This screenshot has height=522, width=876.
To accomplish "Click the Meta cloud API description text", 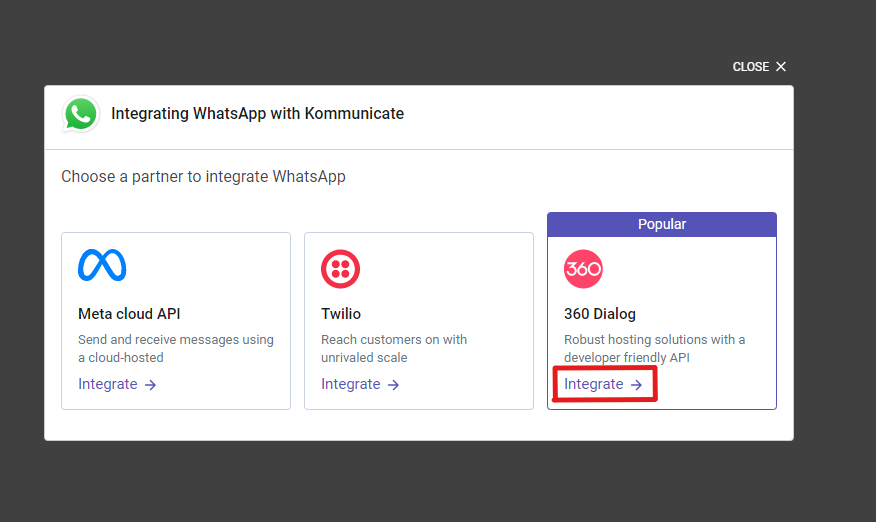I will coord(176,348).
